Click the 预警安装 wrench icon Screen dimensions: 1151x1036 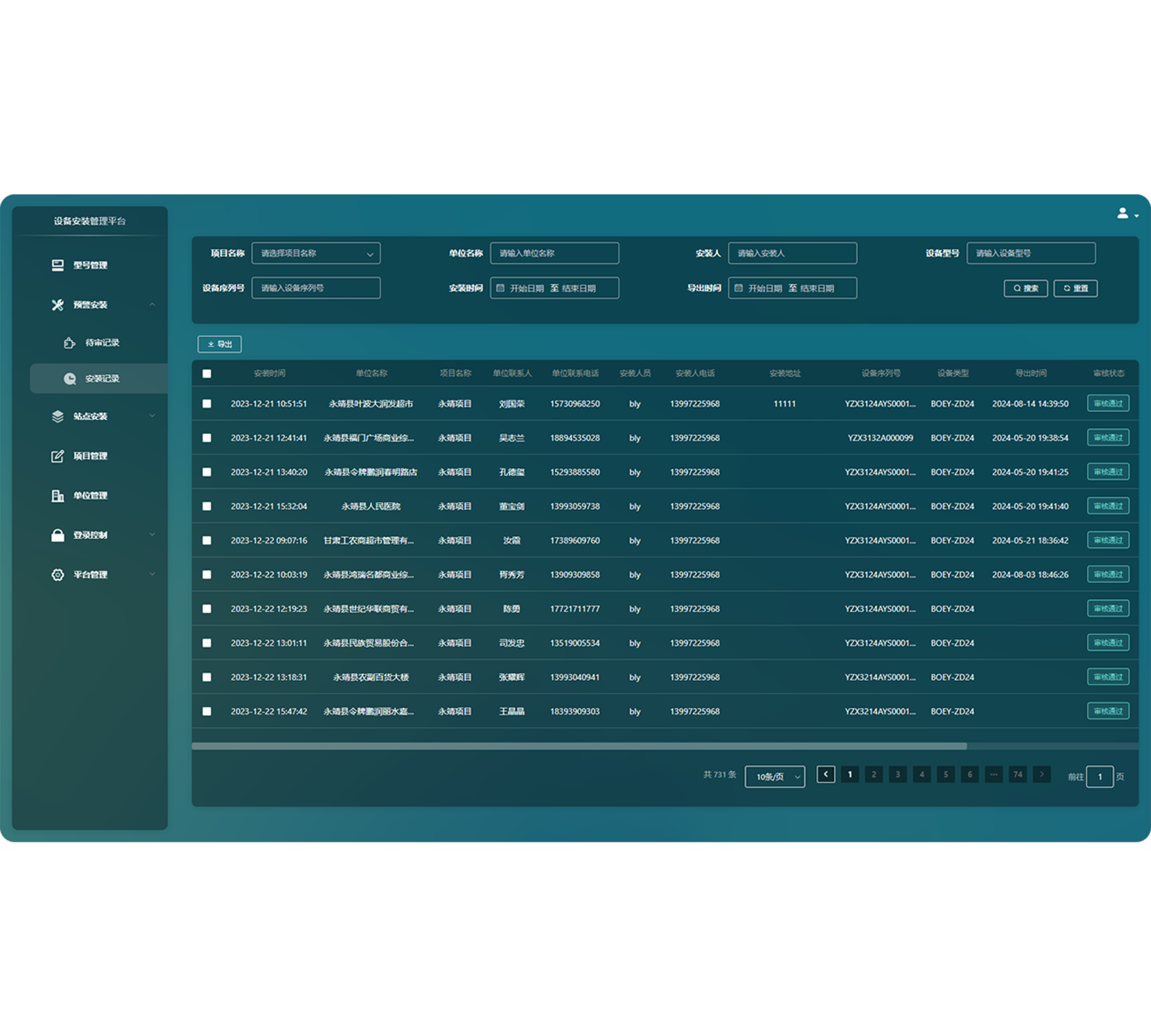(x=58, y=305)
